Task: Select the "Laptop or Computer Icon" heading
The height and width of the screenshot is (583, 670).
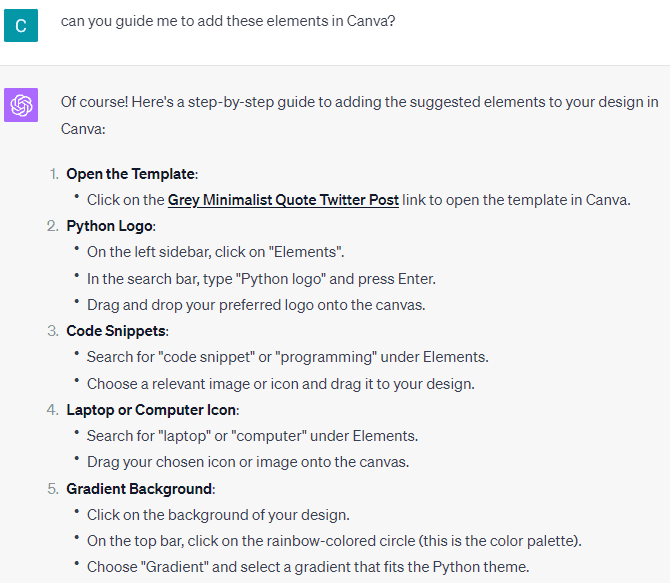Action: [153, 410]
